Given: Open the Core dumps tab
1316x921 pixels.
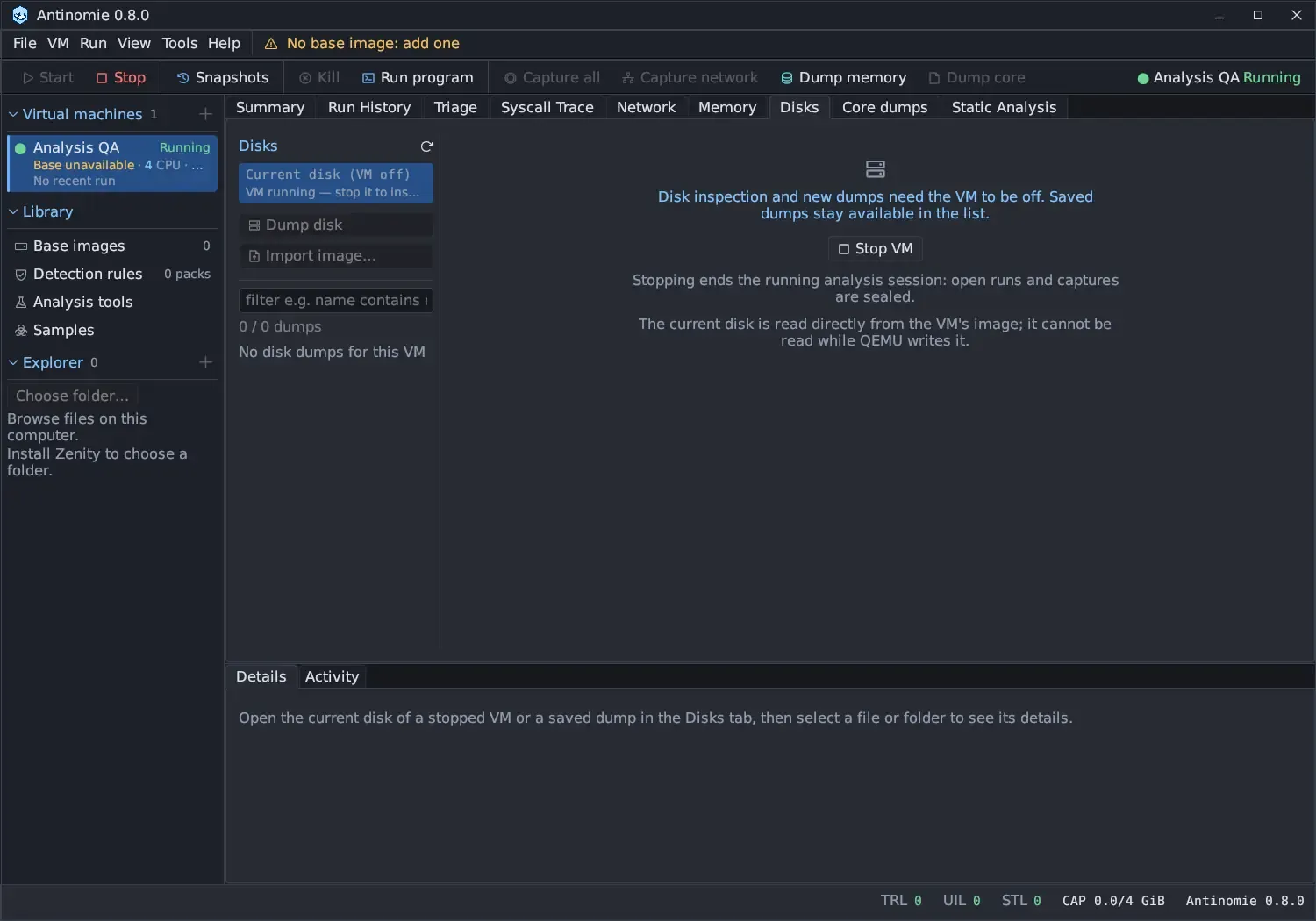Looking at the screenshot, I should tap(885, 107).
